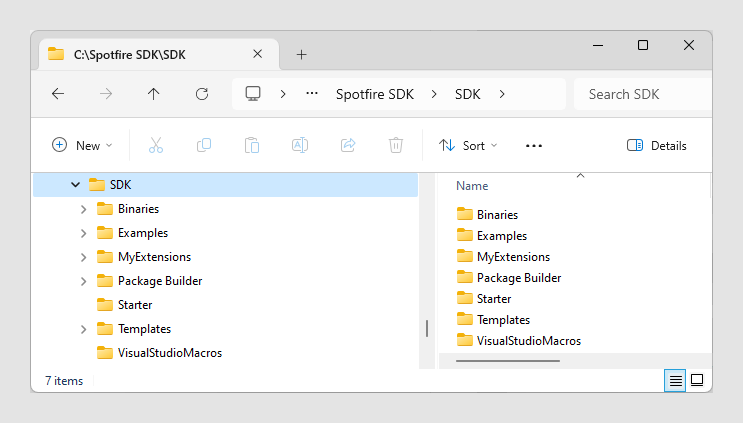Click the This PC monitor icon
Screen dimensions: 743x423
coord(253,94)
